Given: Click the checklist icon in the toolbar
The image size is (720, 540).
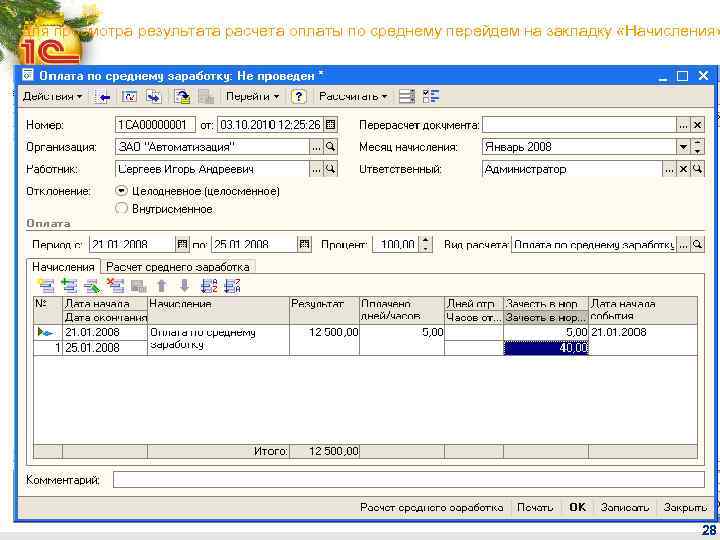Looking at the screenshot, I should [x=431, y=96].
